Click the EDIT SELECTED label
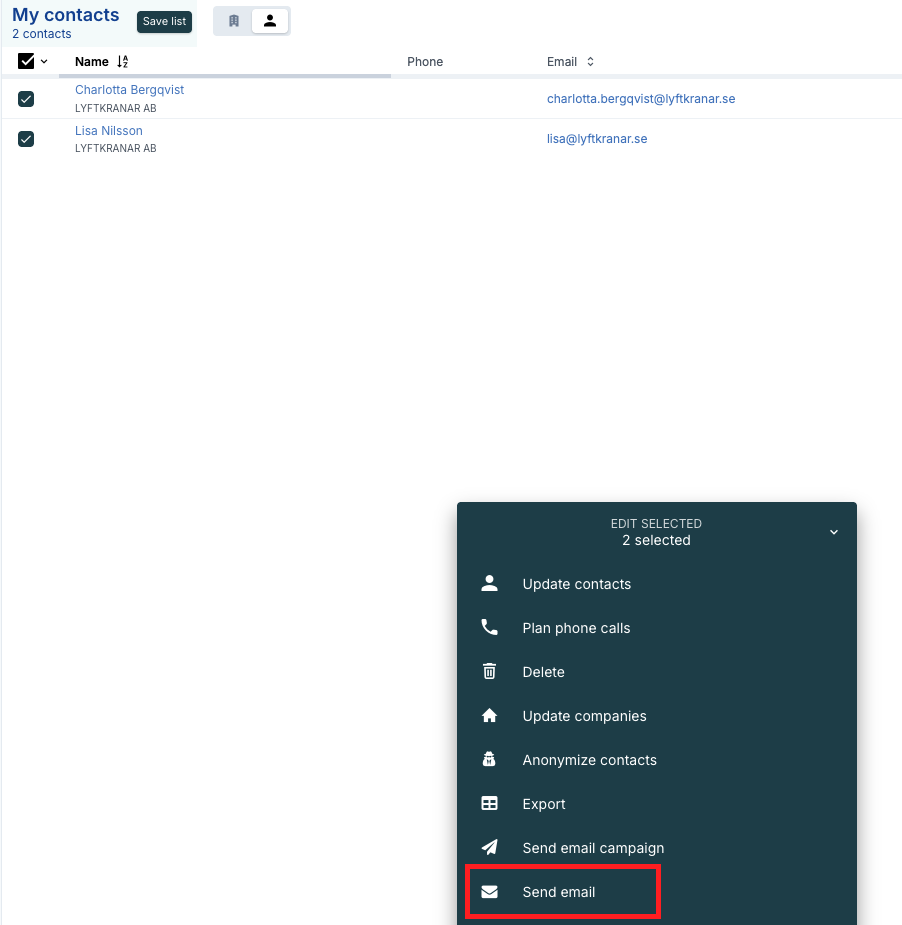This screenshot has width=902, height=925. point(656,523)
